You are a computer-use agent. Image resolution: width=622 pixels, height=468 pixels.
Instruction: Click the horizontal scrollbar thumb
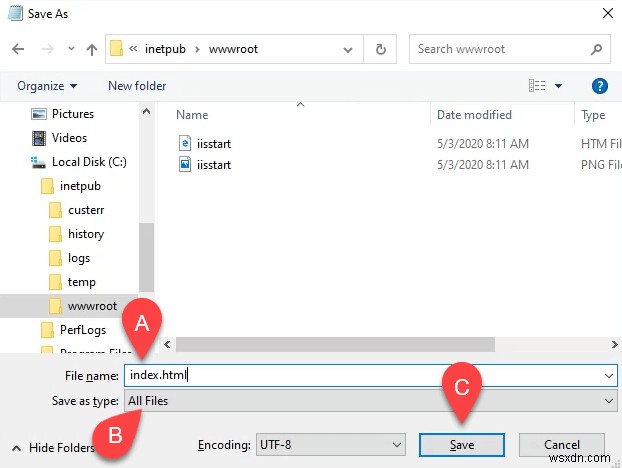335,344
